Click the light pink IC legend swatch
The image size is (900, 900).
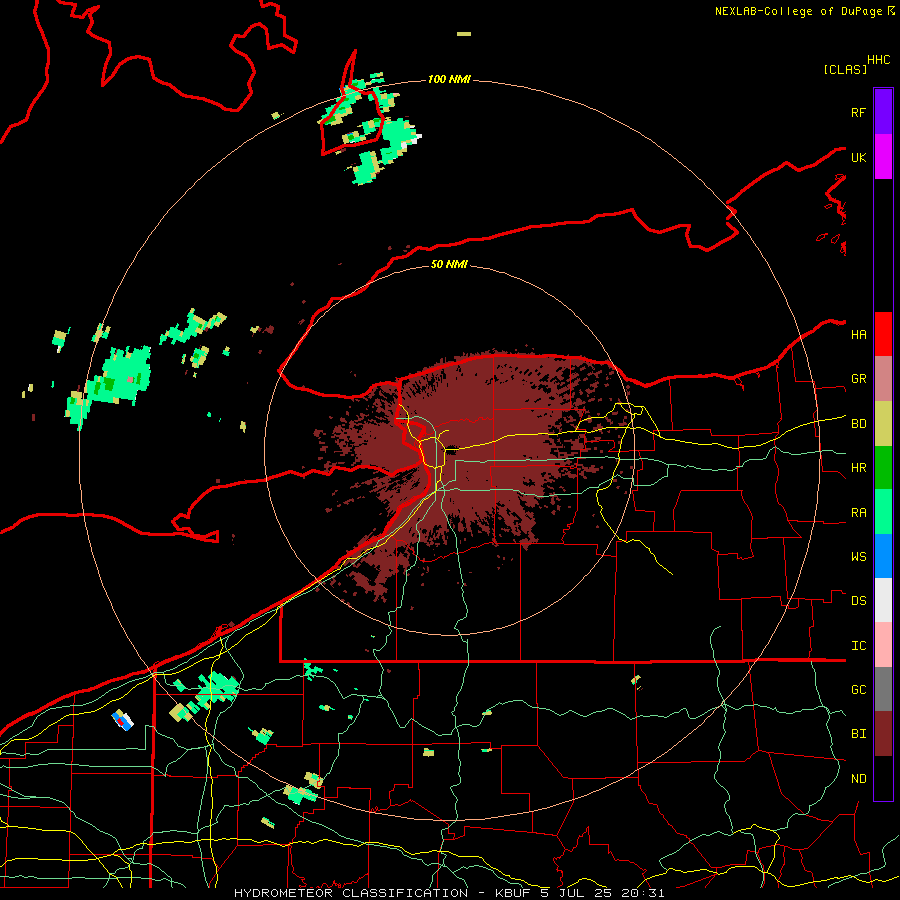pos(883,645)
